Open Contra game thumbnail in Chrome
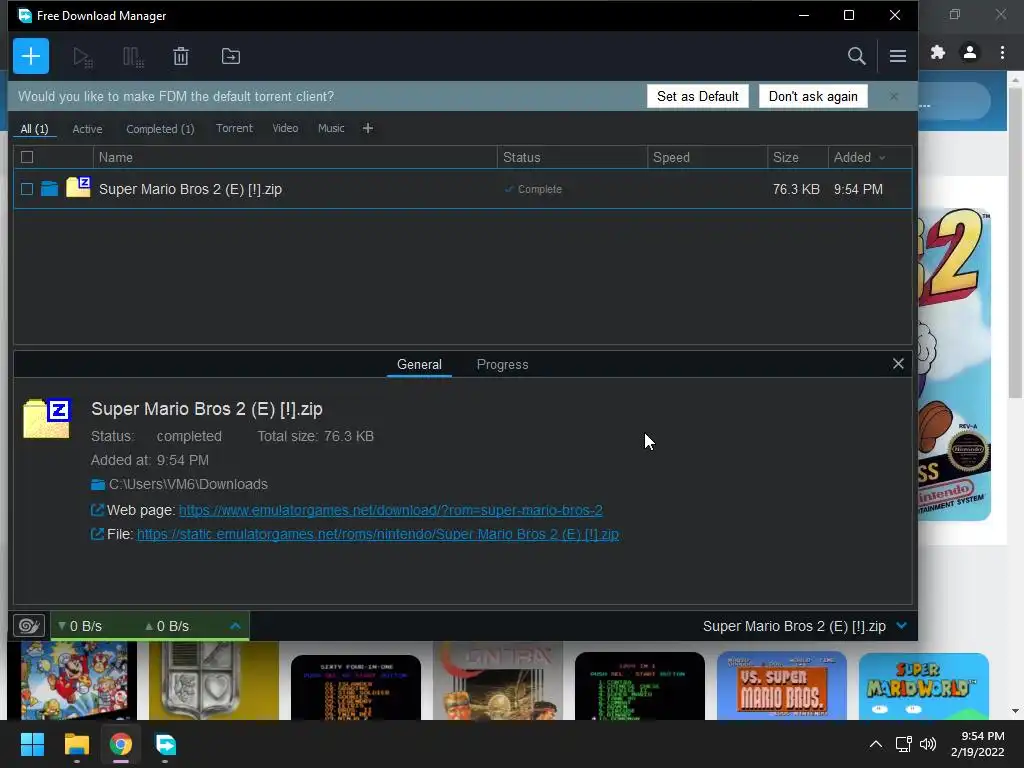This screenshot has width=1024, height=768. [x=498, y=680]
